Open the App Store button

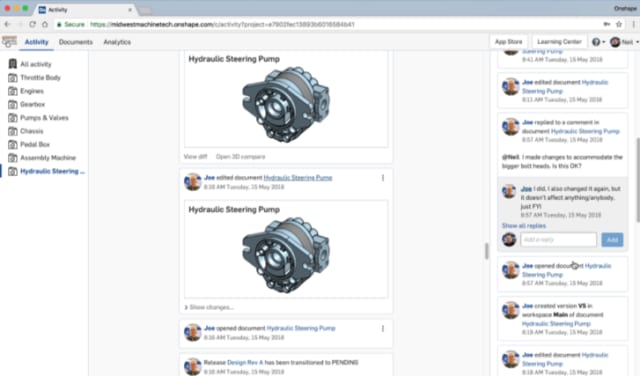click(x=508, y=42)
